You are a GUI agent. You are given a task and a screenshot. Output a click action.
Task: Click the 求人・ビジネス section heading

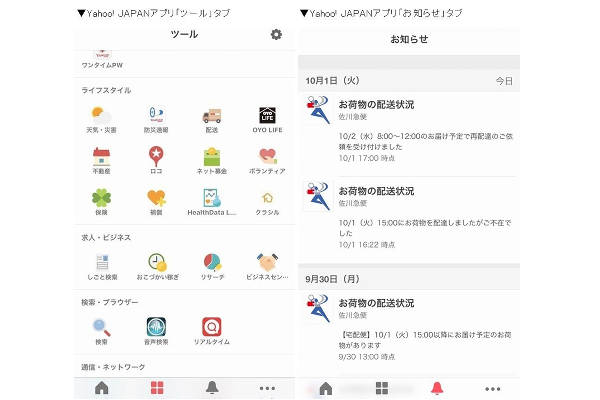click(x=106, y=237)
